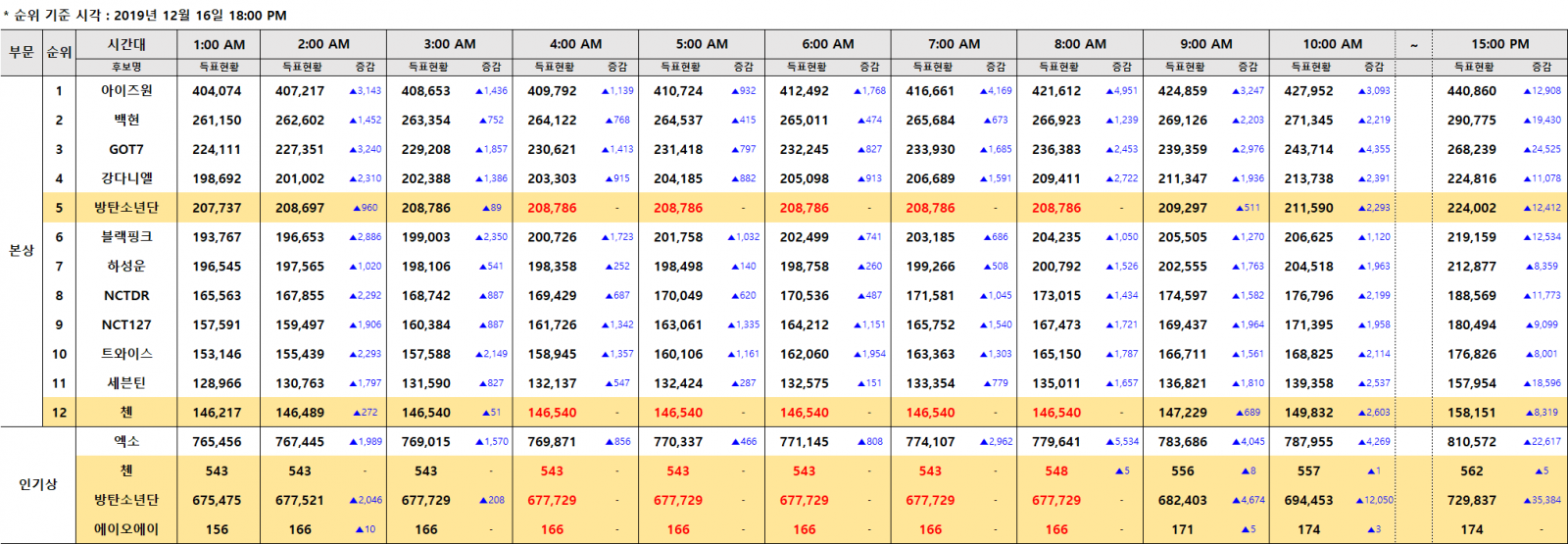Screen dimensions: 1568x544
Task: Click the vote count 810,572
Action: point(1471,442)
